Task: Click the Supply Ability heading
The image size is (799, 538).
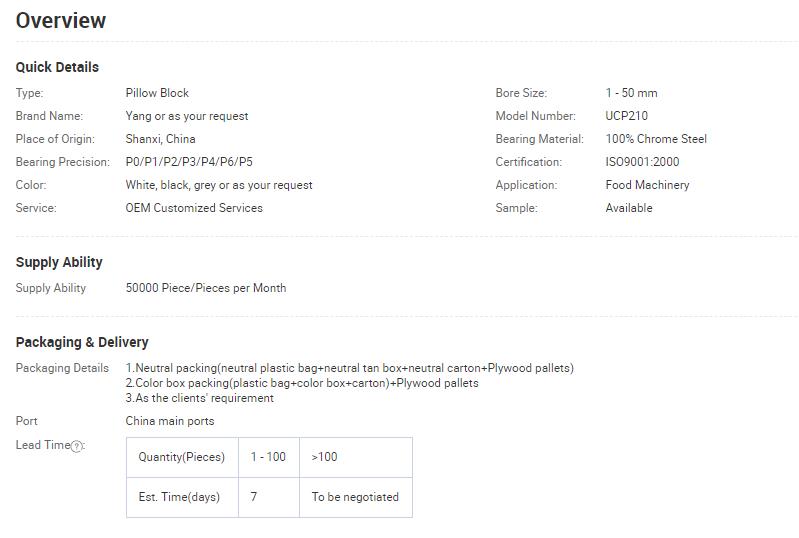Action: [59, 262]
